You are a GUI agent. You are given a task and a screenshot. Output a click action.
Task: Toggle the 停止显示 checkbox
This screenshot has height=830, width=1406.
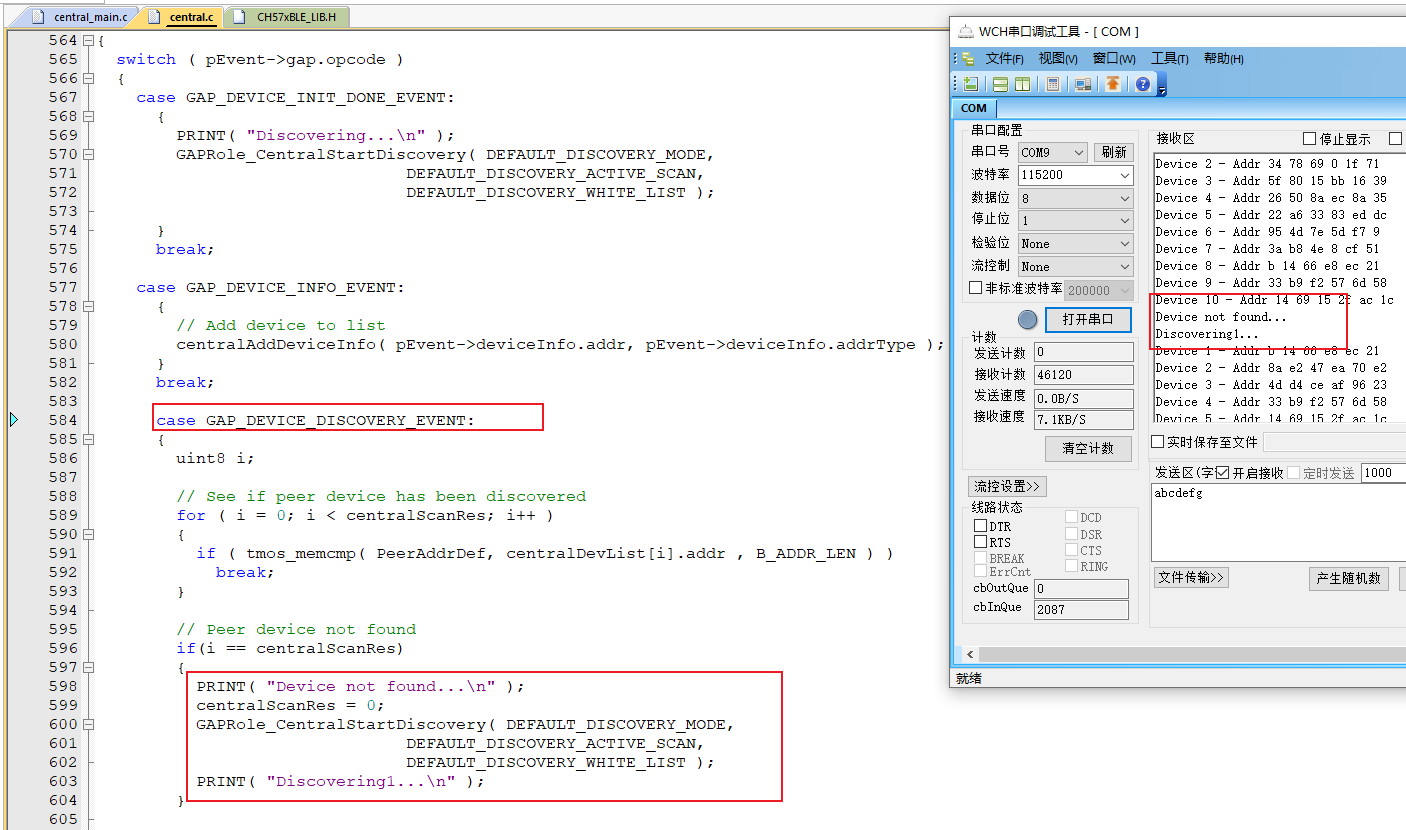[x=1310, y=139]
